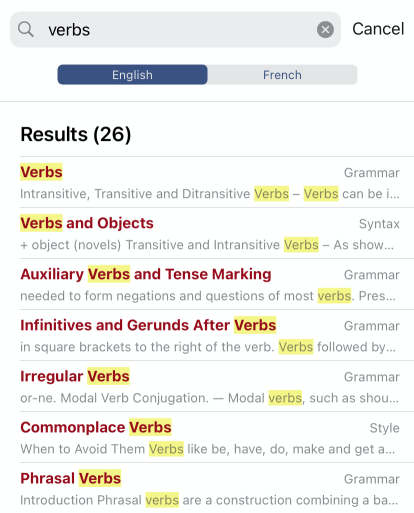
Task: Select the Modal Verb Conjugation snippet
Action: (x=209, y=398)
